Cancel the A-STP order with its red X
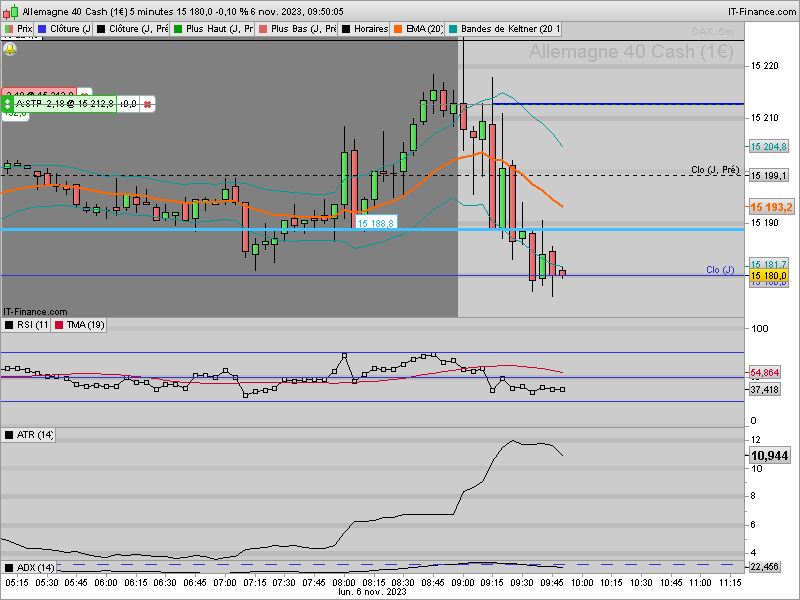This screenshot has width=800, height=600. tap(147, 104)
